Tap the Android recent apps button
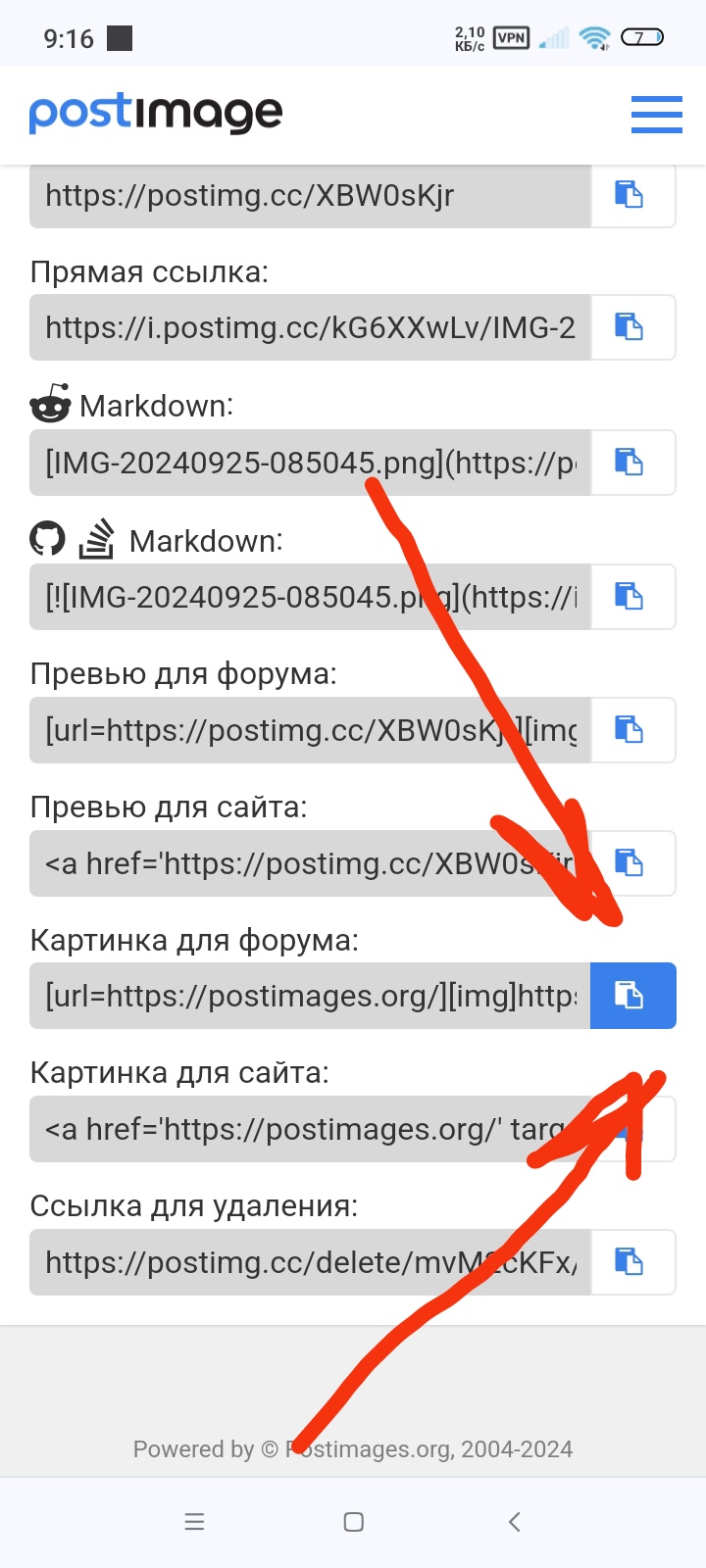Screen dimensions: 706x1568 (195, 1522)
